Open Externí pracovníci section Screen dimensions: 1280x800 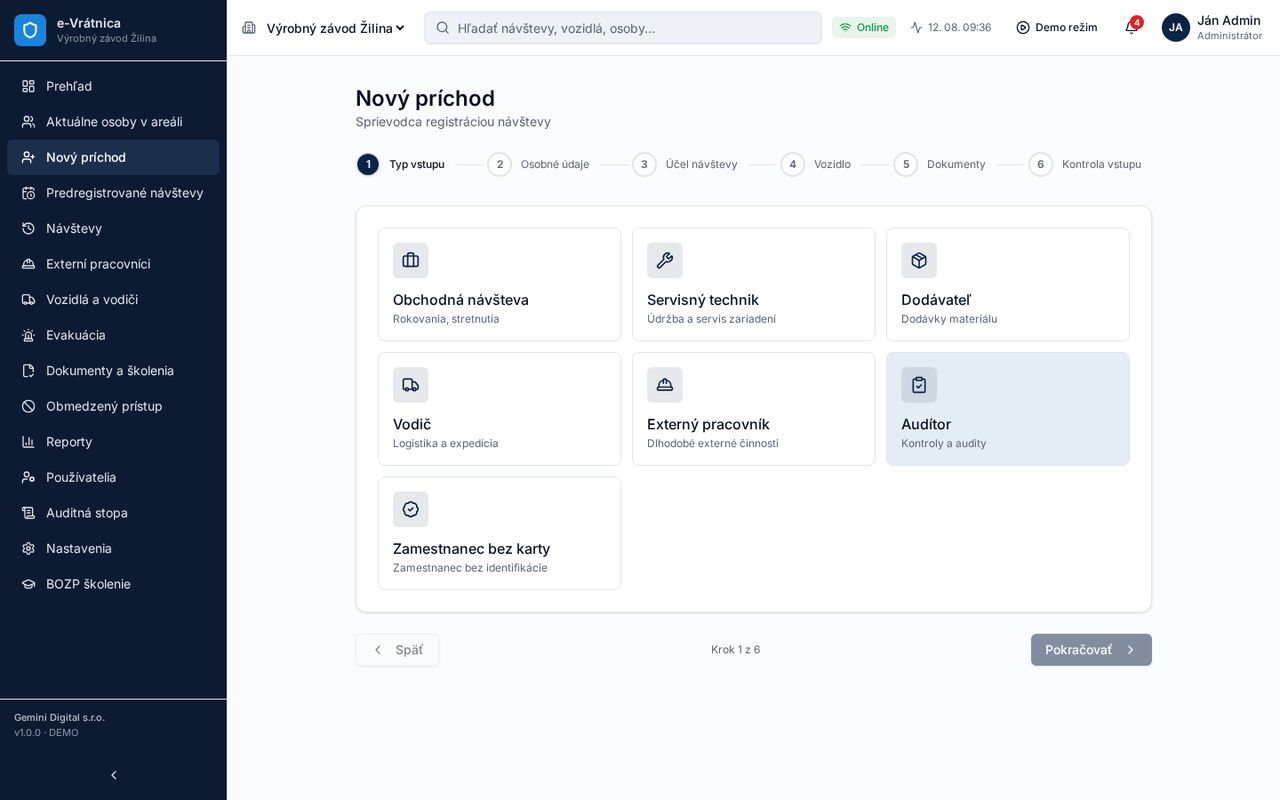(113, 264)
